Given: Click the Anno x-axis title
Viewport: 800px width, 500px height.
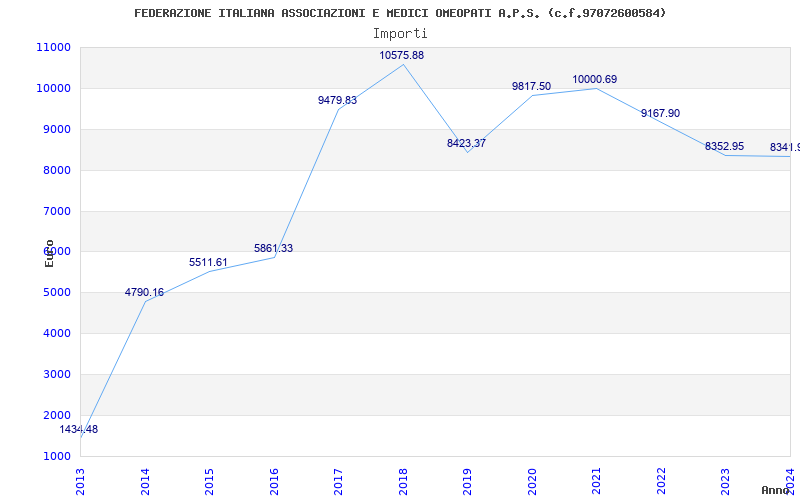Looking at the screenshot, I should (x=775, y=490).
